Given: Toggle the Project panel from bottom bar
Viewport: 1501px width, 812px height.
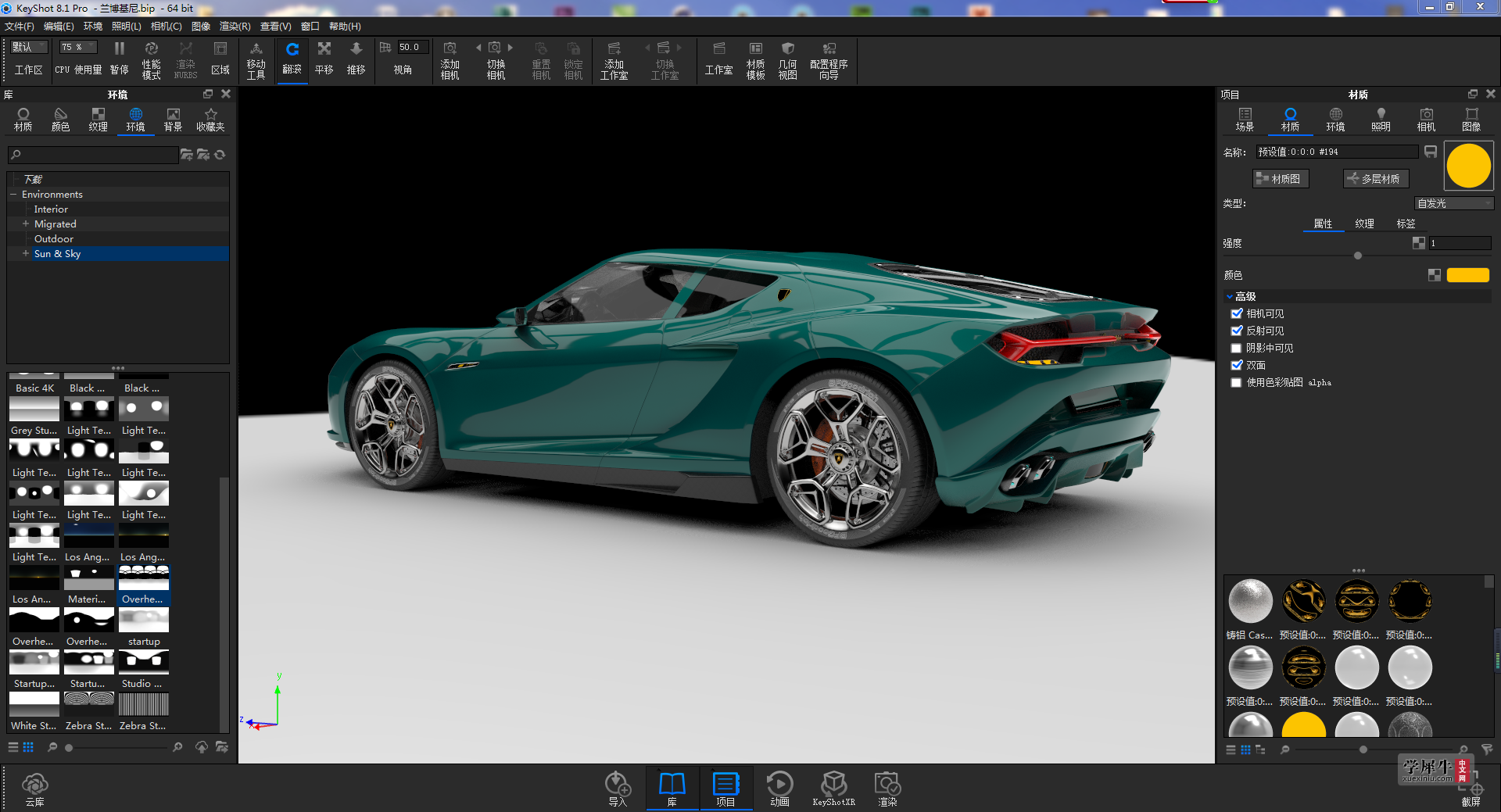Looking at the screenshot, I should click(725, 789).
